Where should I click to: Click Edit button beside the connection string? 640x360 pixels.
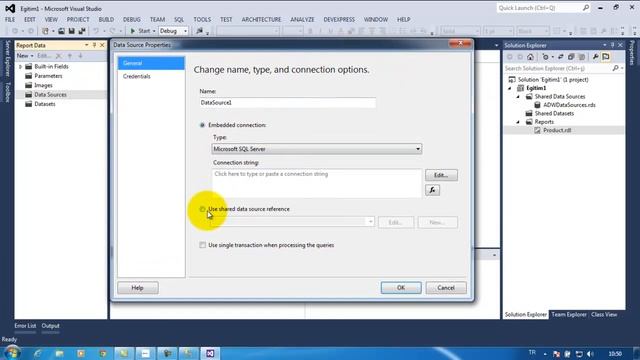point(441,175)
